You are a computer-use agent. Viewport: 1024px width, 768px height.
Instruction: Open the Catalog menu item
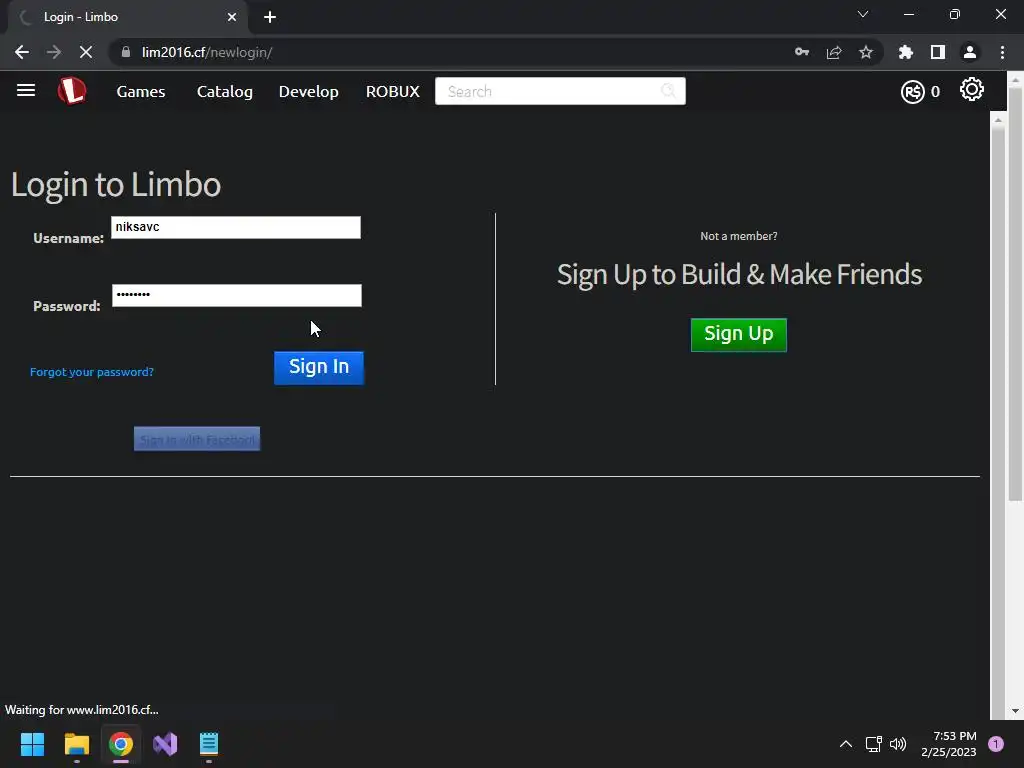[x=225, y=91]
